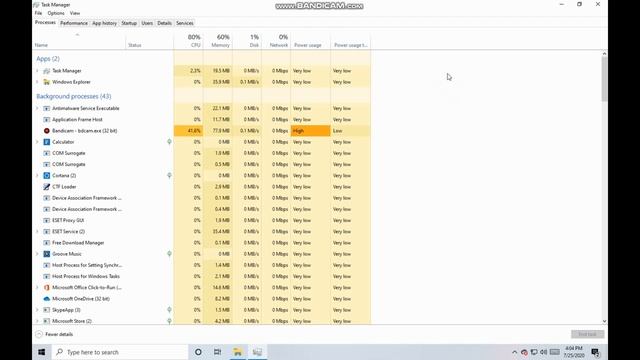640x360 pixels.
Task: Click the Background processes (43) heading
Action: tap(74, 96)
